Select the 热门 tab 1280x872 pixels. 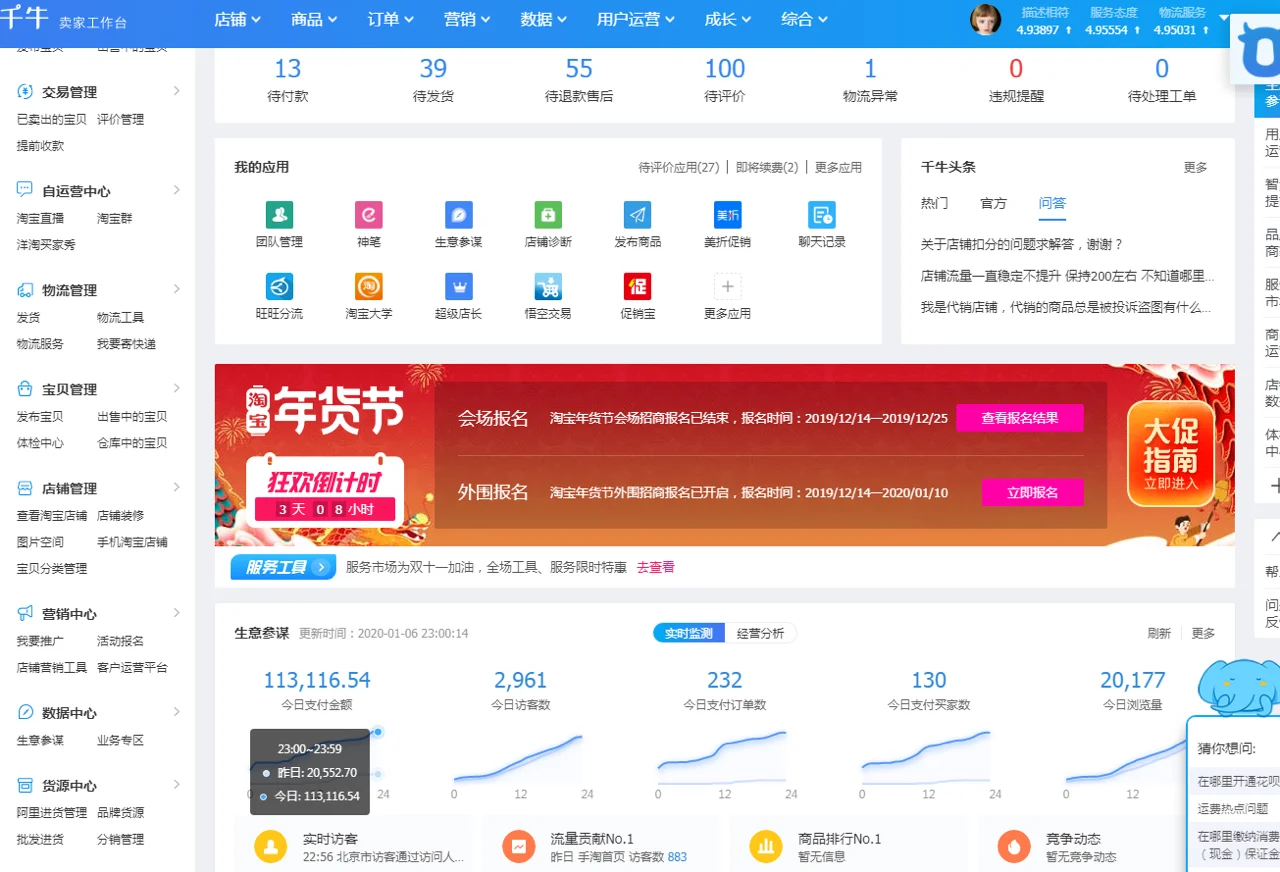933,203
